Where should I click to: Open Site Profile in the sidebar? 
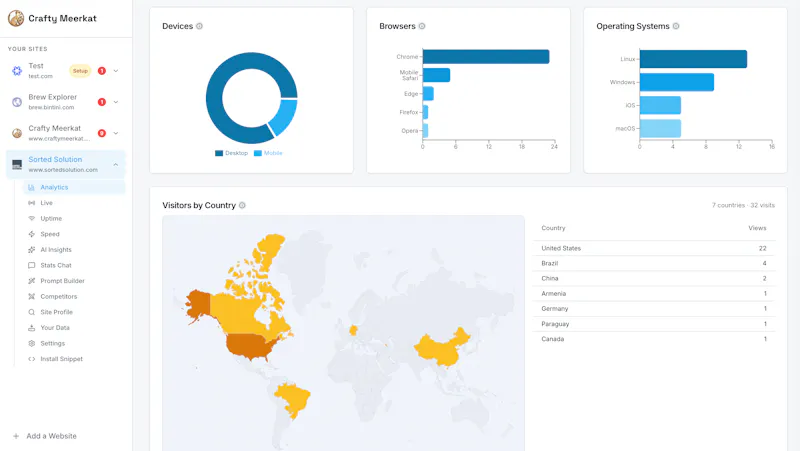pyautogui.click(x=74, y=312)
